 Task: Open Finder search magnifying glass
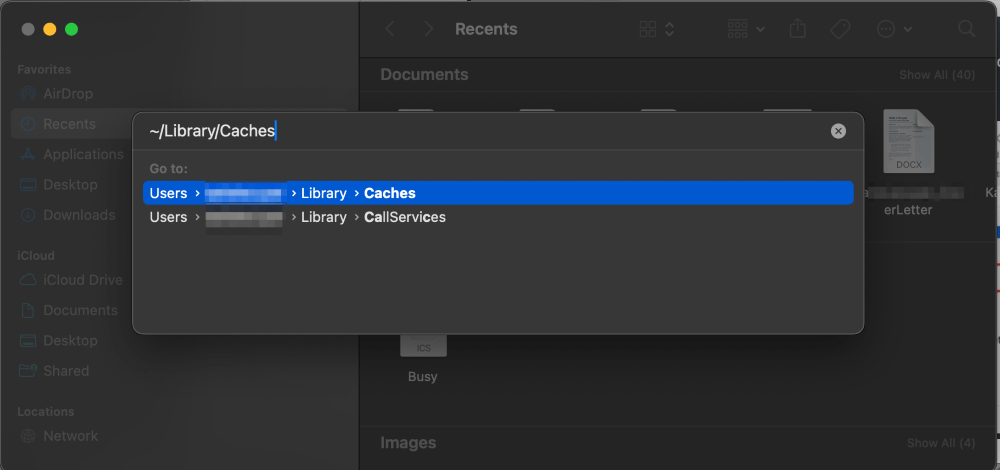(966, 29)
